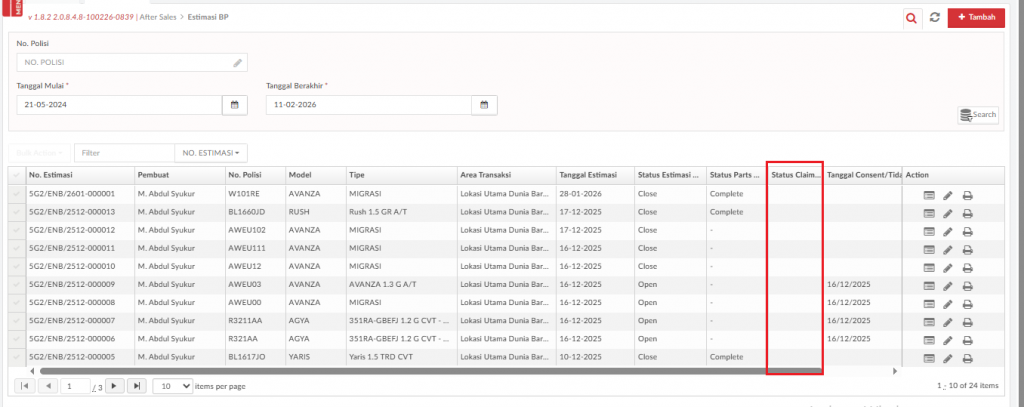Open the Tanggal Mulai calendar picker

pos(234,104)
